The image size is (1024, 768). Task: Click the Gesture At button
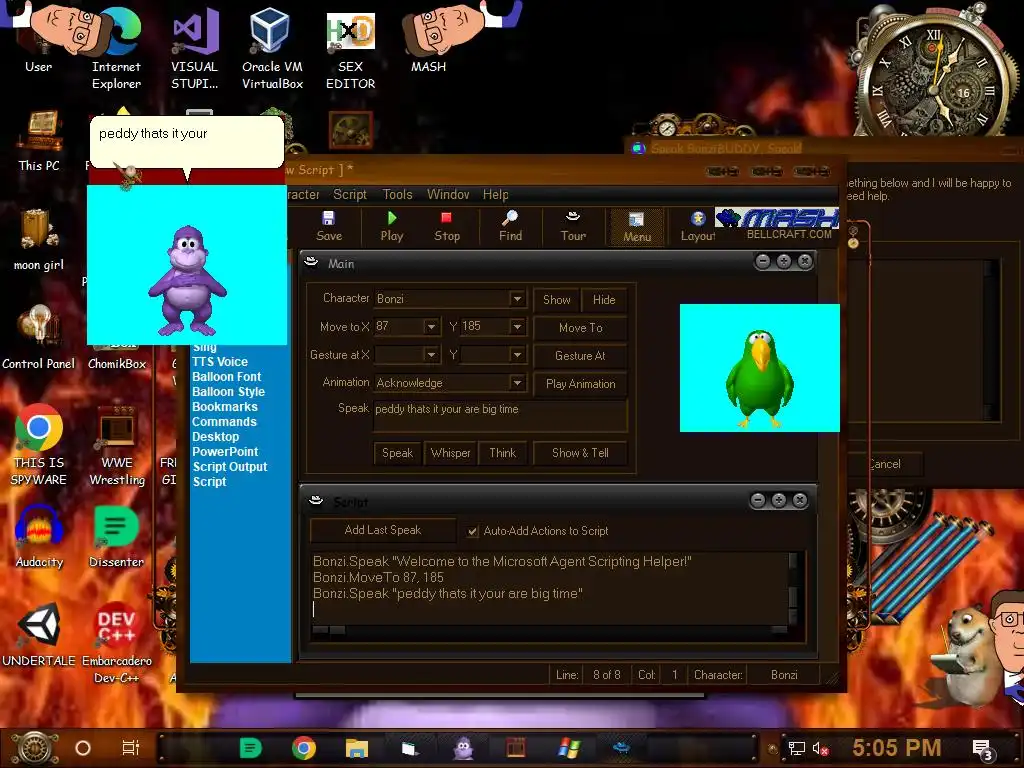click(581, 356)
